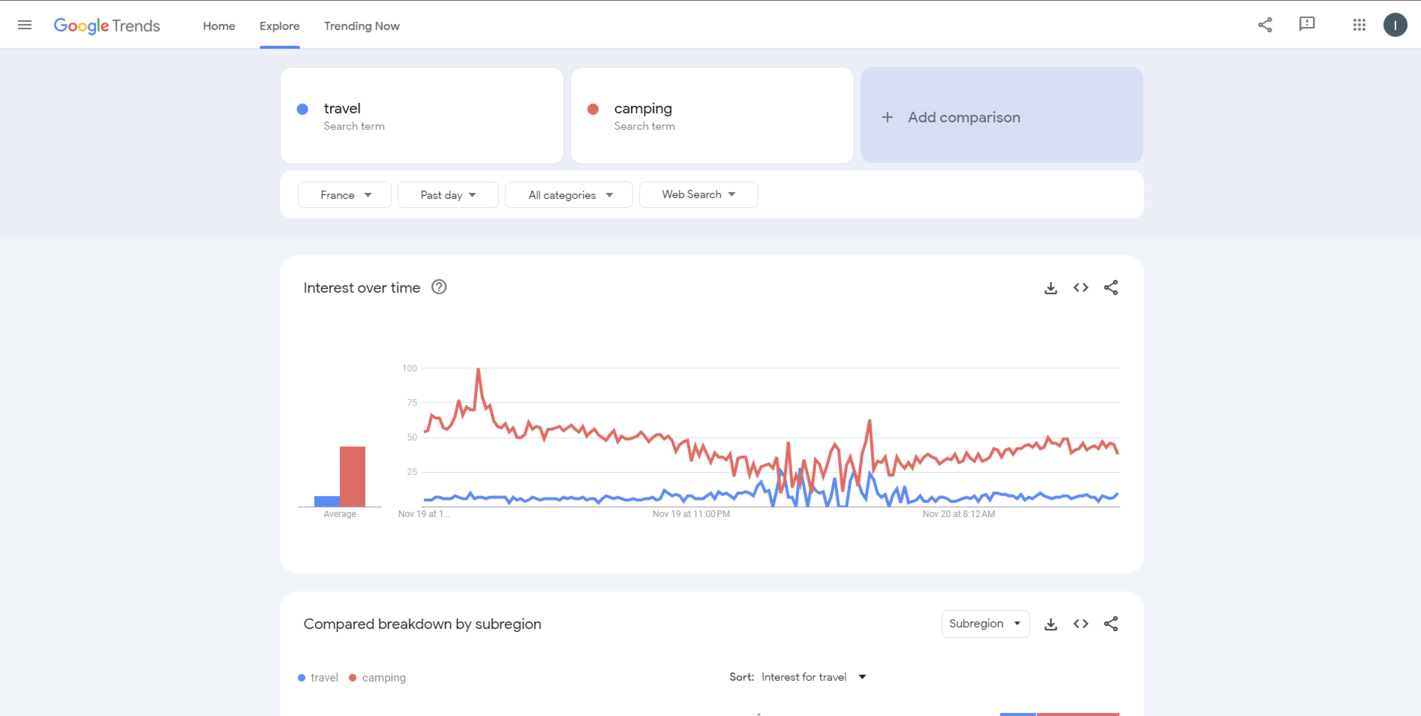Screen dimensions: 1421x716
Task: Embed the Compared breakdown by subregion chart
Action: 1081,624
